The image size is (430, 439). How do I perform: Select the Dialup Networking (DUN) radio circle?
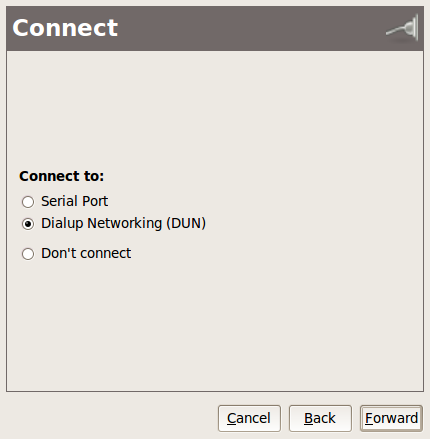(28, 224)
